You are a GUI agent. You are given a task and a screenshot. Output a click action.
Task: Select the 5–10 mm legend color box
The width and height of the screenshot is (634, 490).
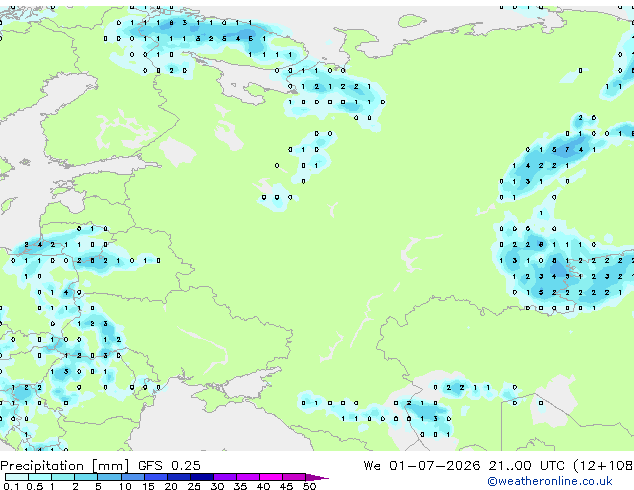(109, 477)
